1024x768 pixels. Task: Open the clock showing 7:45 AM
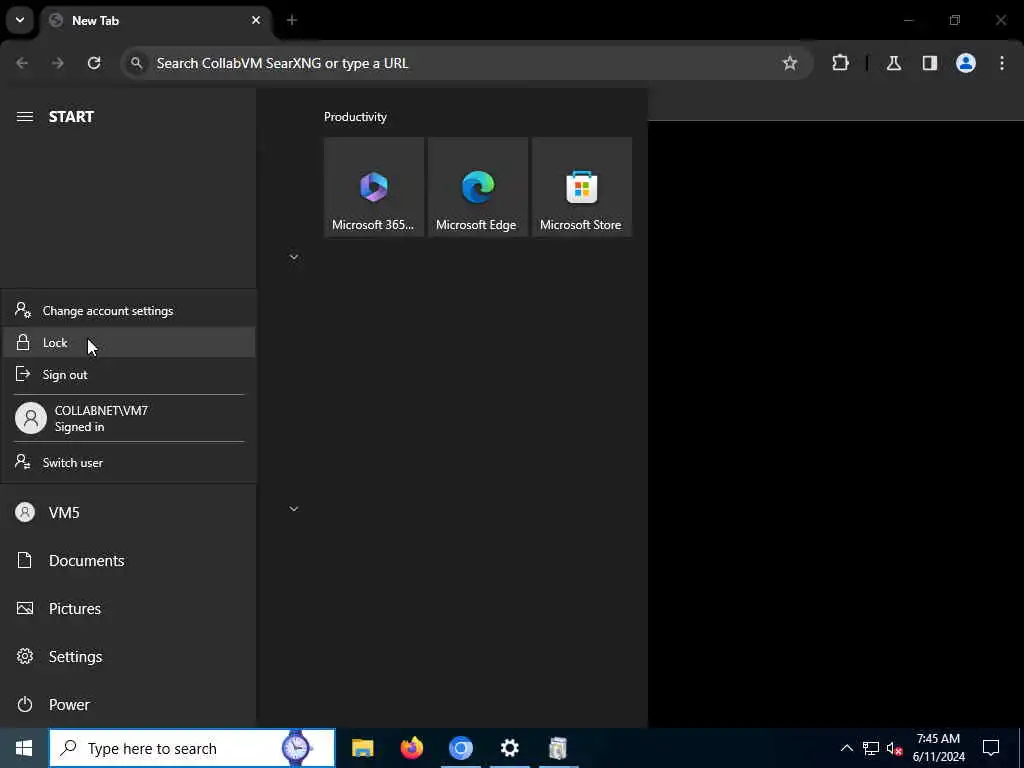(x=938, y=748)
